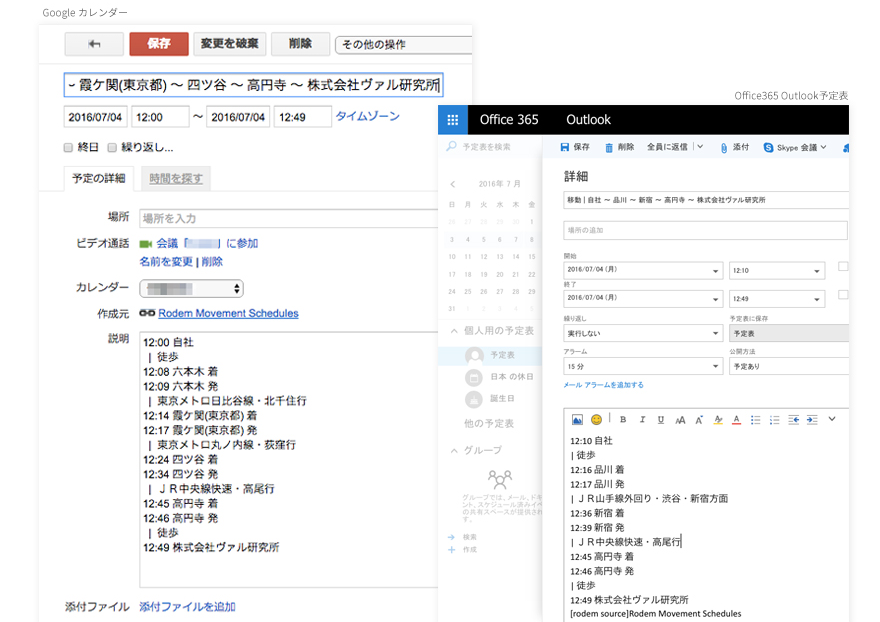The width and height of the screenshot is (880, 622).
Task: Click the Google Calendar event title field
Action: coord(254,85)
